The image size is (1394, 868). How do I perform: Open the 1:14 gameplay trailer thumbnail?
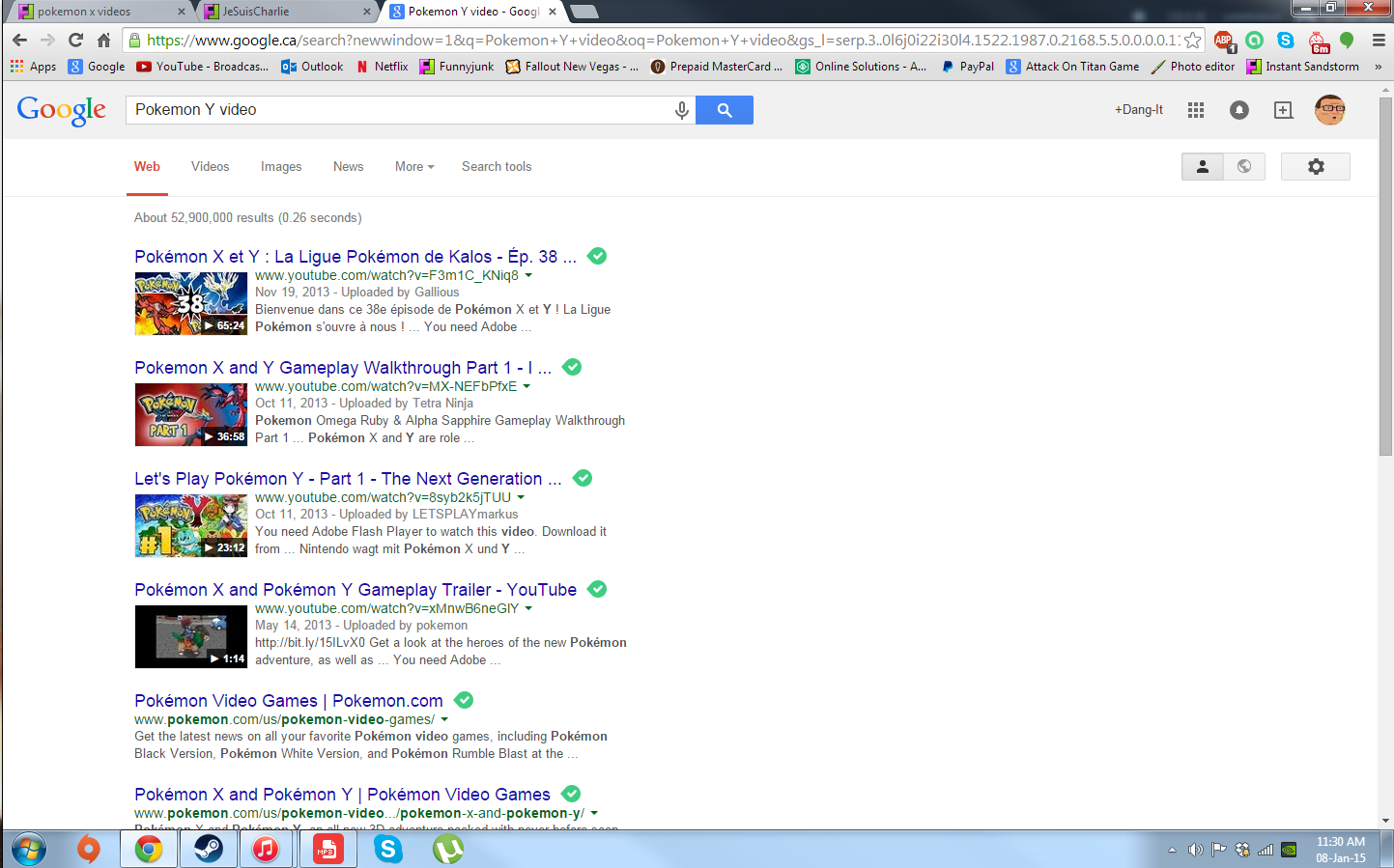coord(191,637)
